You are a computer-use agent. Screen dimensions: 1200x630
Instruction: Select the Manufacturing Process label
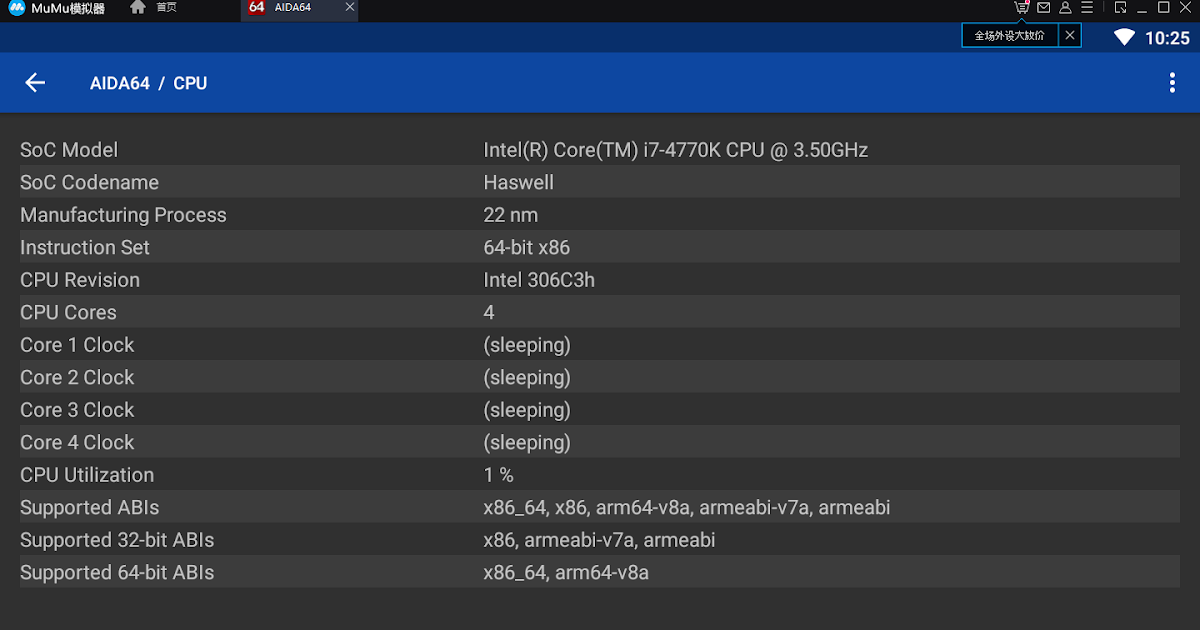[x=123, y=215]
